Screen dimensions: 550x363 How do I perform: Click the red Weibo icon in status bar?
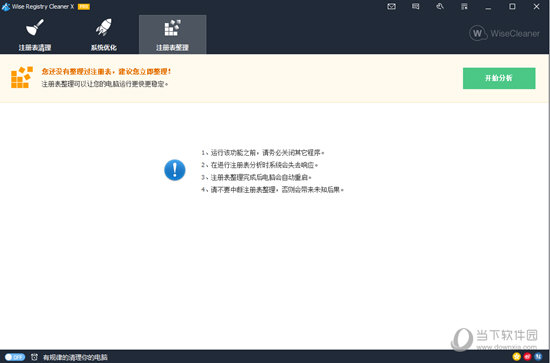coord(527,357)
